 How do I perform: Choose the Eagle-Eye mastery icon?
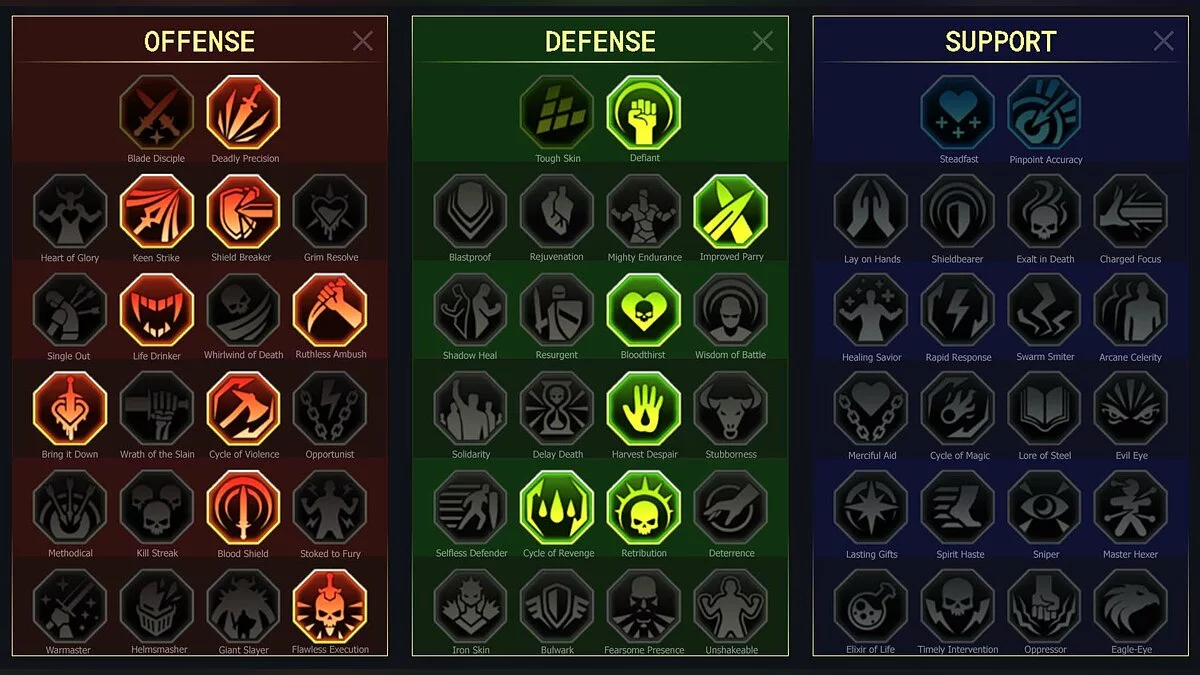click(1131, 606)
